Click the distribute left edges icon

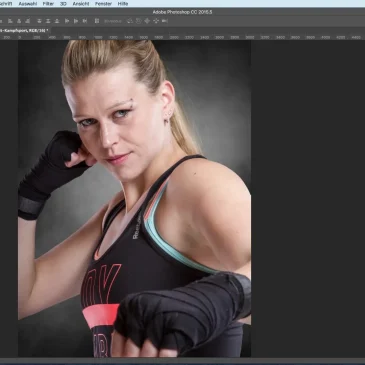[x=67, y=21]
